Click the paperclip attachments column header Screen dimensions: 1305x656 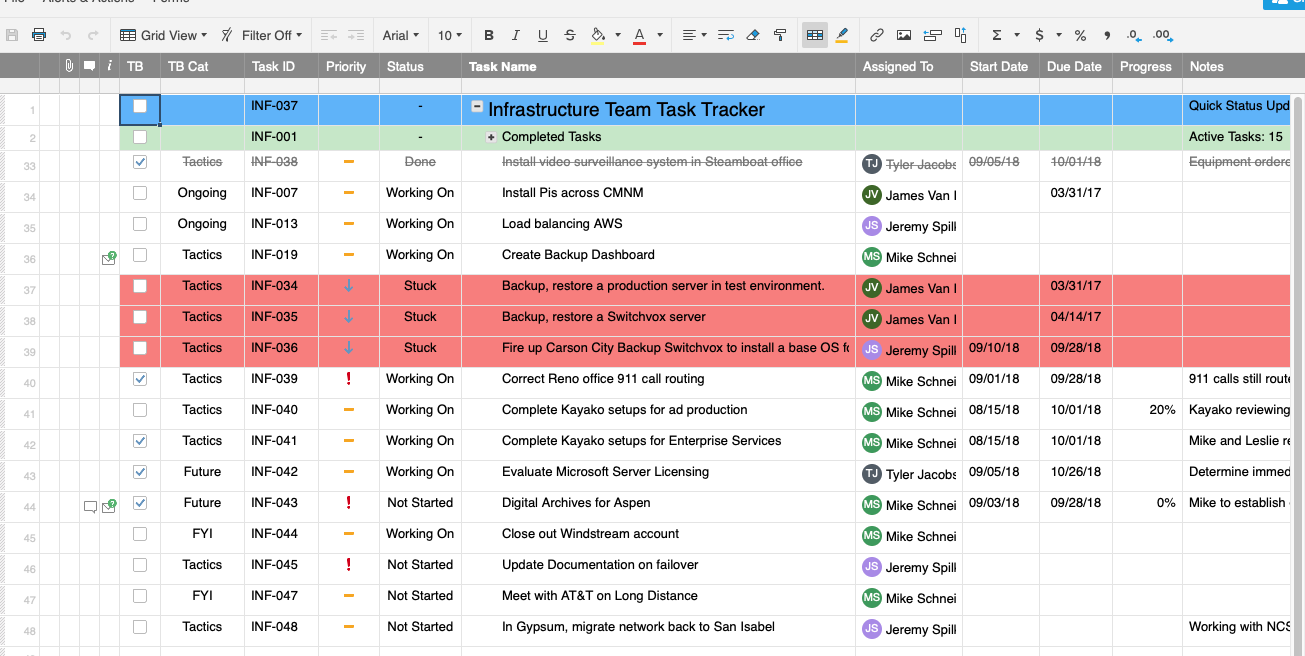69,66
